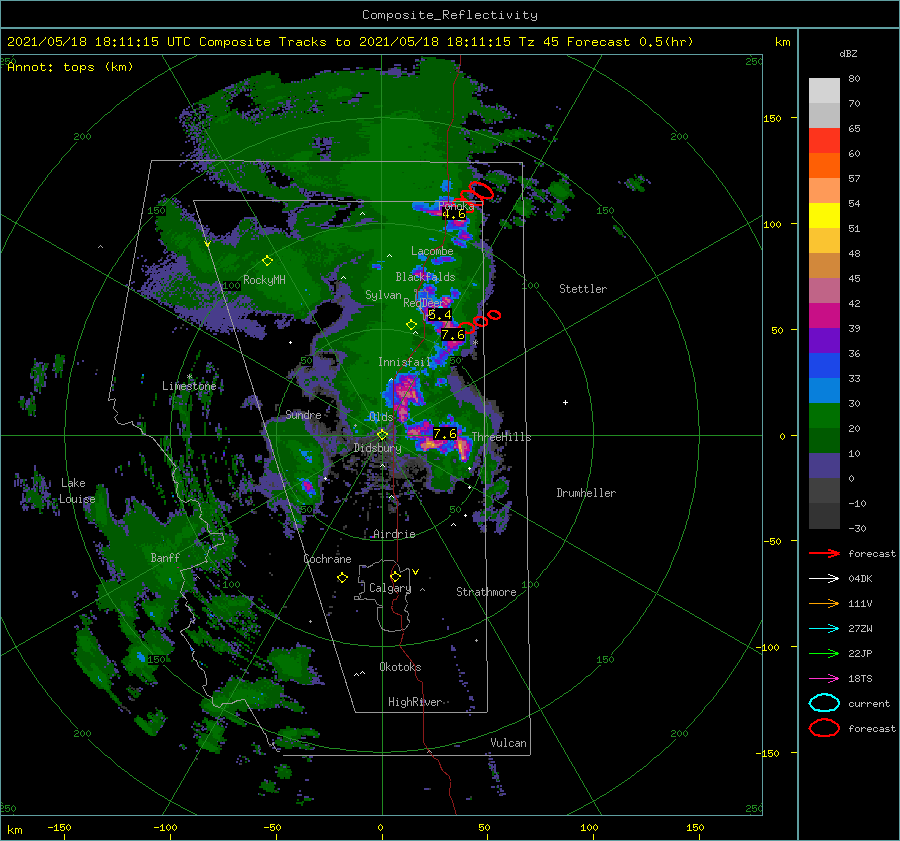Click the magenta 18TS arrow legend icon
This screenshot has width=900, height=841.
(x=824, y=679)
